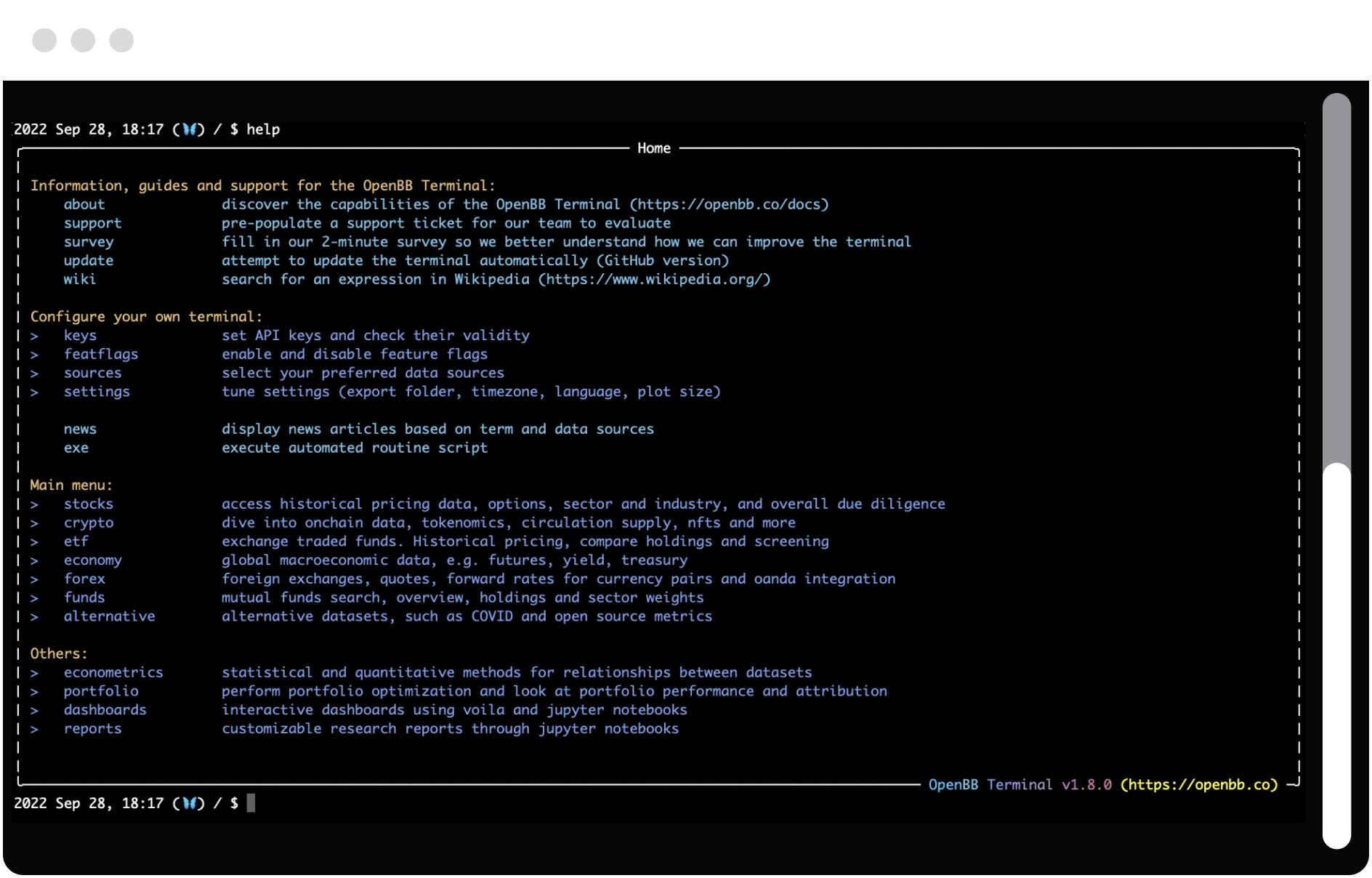Click the arrow beside 'reports'
1372x878 pixels.
point(34,730)
